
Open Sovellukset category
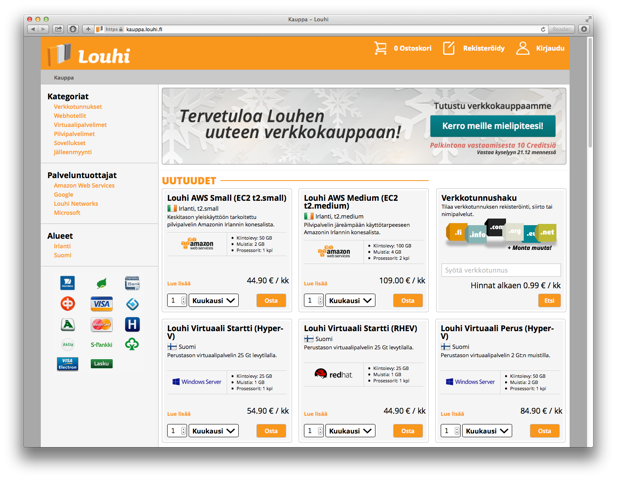tap(70, 143)
